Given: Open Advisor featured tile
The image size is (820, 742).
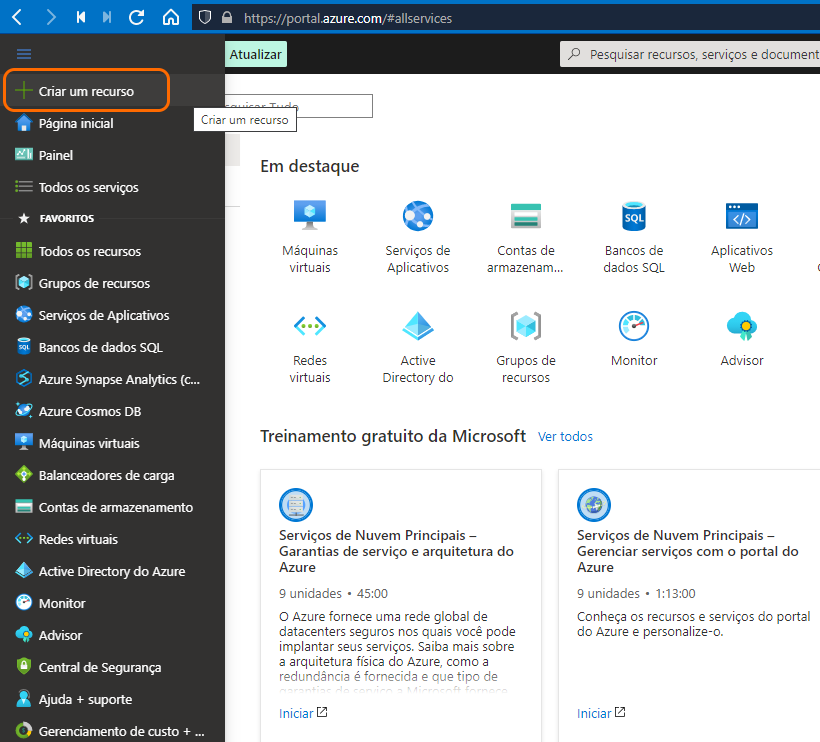Looking at the screenshot, I should pyautogui.click(x=742, y=339).
